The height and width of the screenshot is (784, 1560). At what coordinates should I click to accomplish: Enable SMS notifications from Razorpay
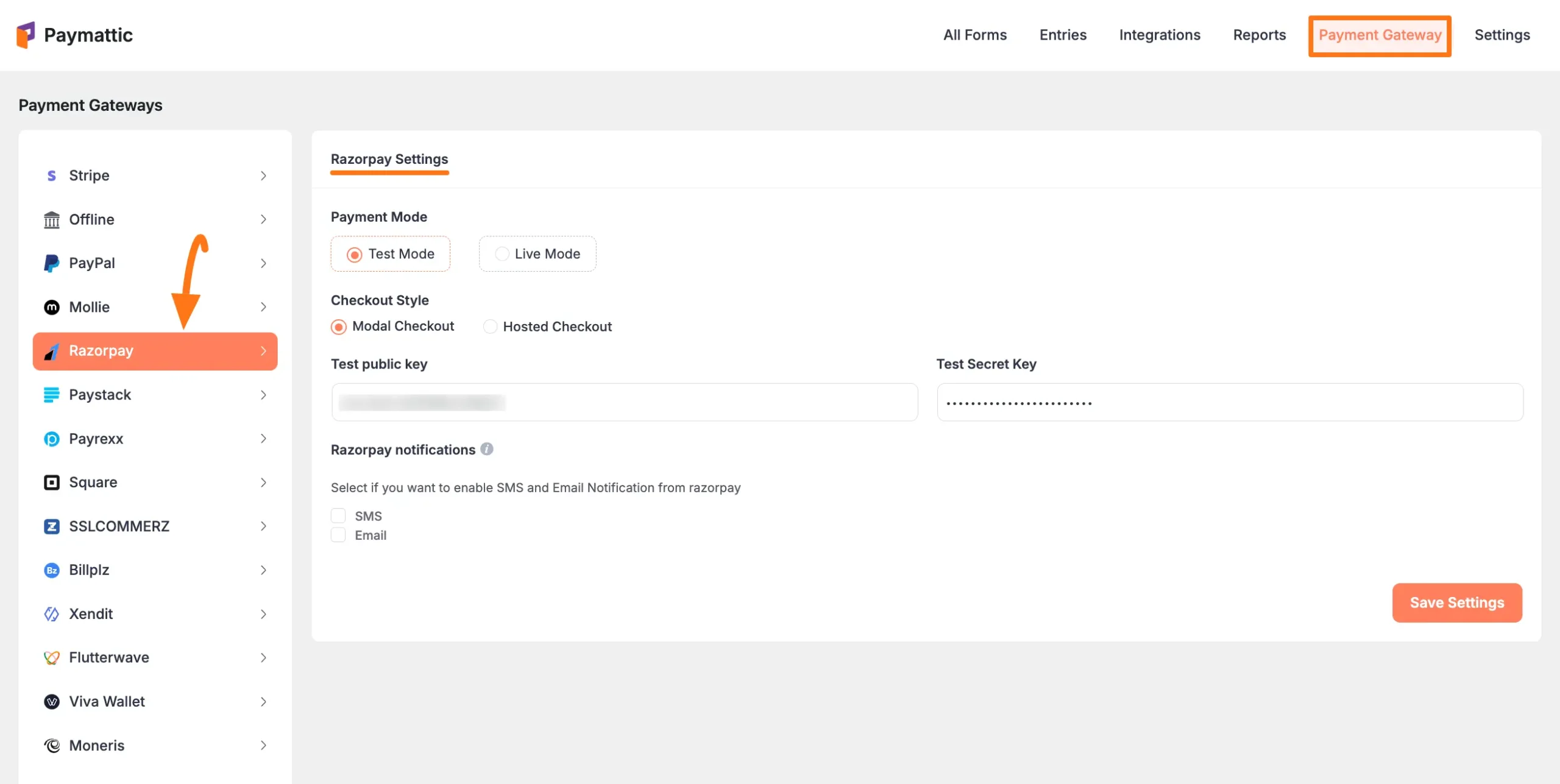pos(338,515)
